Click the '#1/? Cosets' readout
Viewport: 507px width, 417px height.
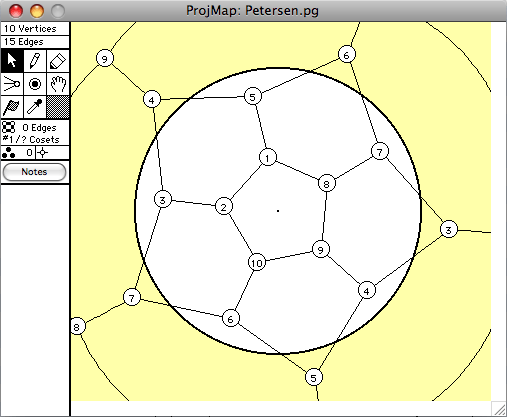31,139
